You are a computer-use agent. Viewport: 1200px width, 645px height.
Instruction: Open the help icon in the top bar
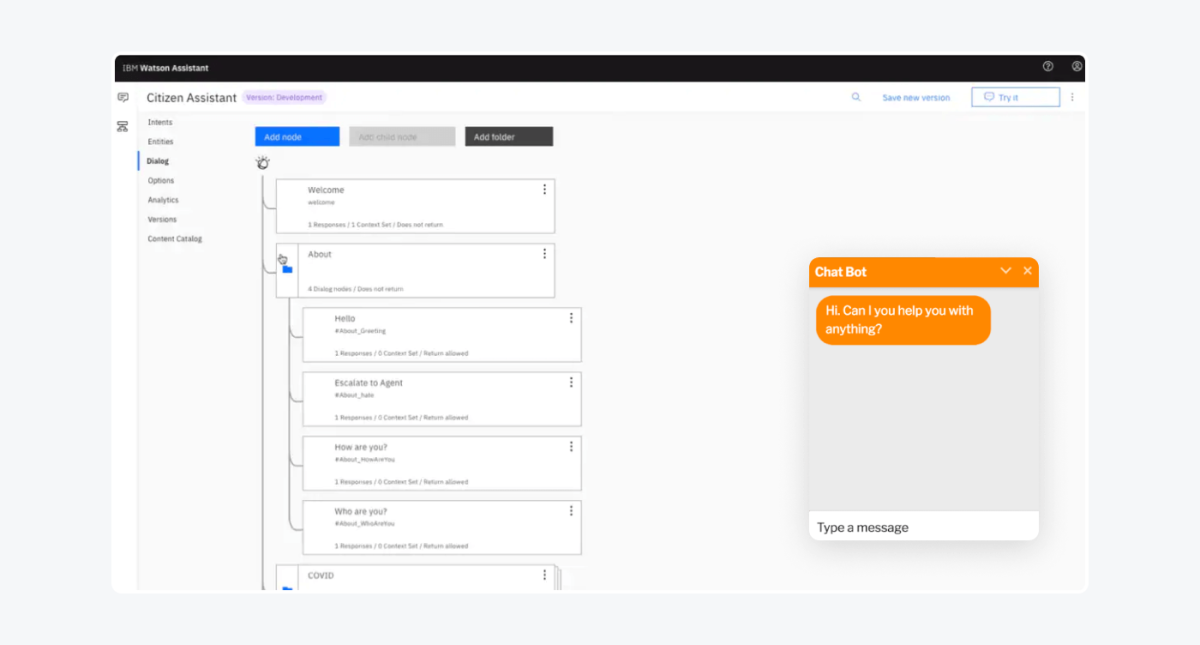[1047, 67]
